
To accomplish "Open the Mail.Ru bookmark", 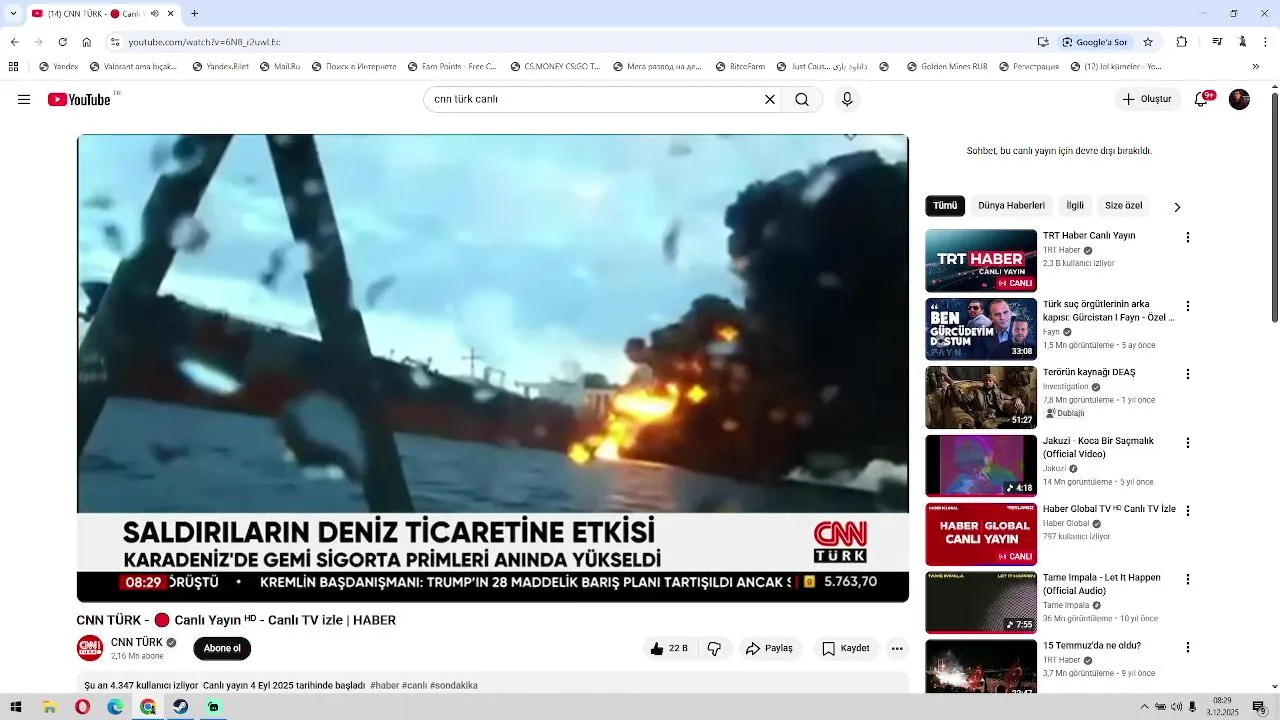I will (279, 67).
